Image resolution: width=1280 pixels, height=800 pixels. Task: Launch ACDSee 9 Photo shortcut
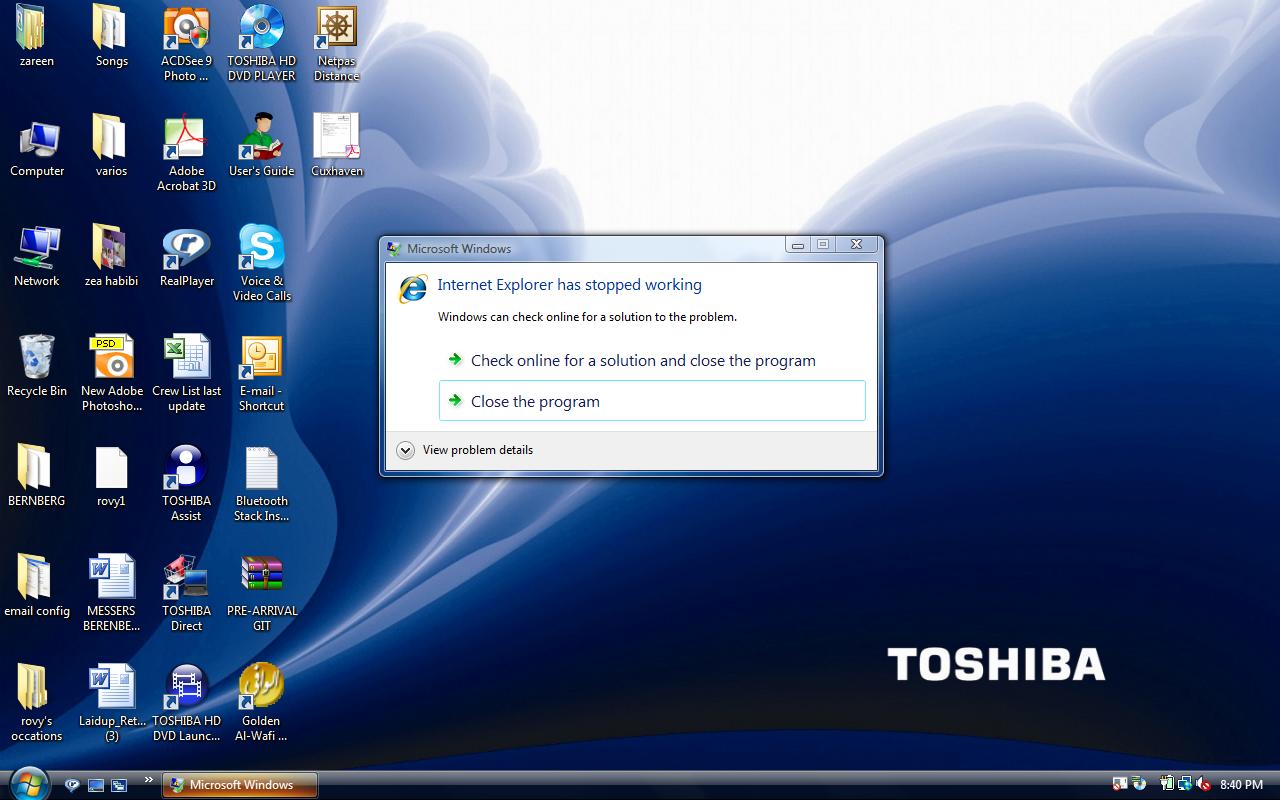(186, 43)
